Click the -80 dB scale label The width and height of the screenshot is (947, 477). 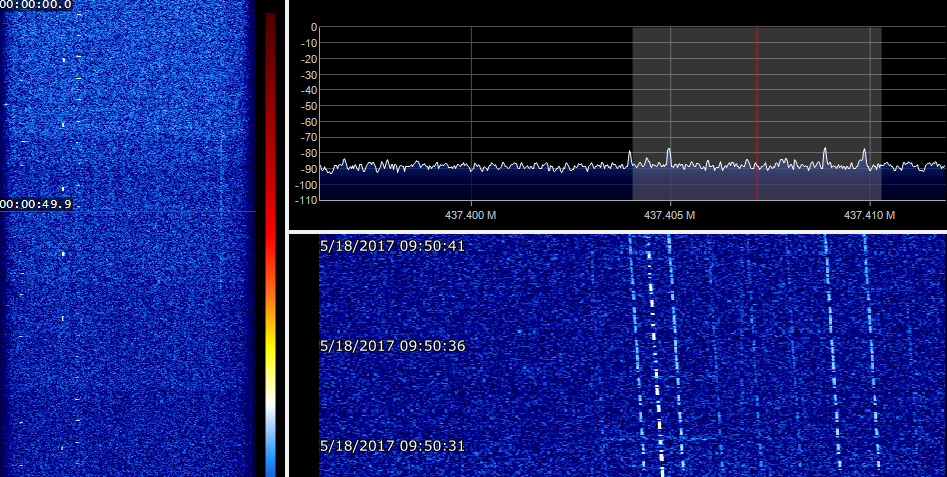coord(309,153)
